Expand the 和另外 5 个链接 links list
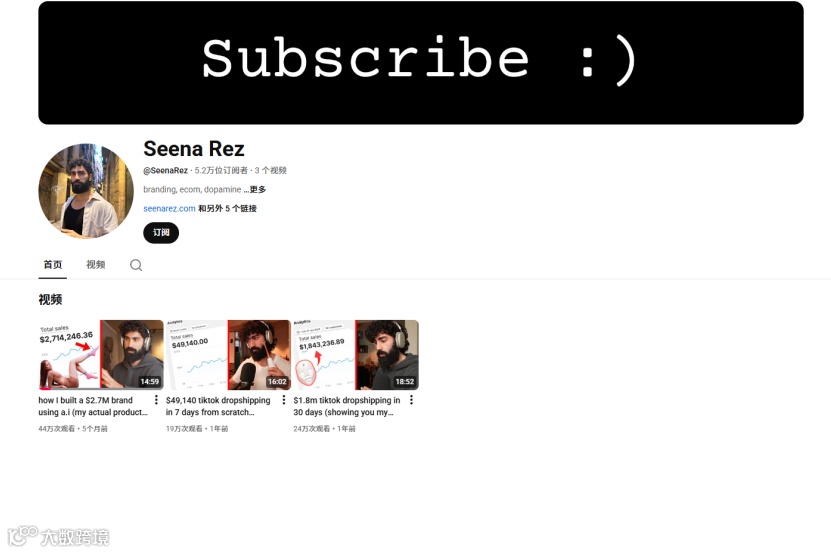831x553 pixels. click(227, 208)
